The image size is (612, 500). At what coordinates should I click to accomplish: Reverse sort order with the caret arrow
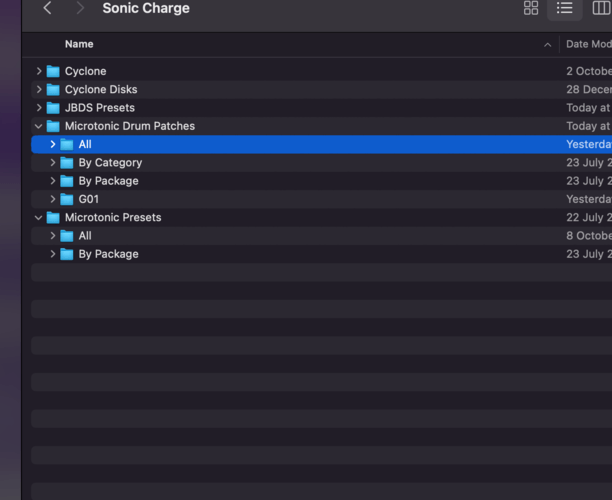click(548, 45)
